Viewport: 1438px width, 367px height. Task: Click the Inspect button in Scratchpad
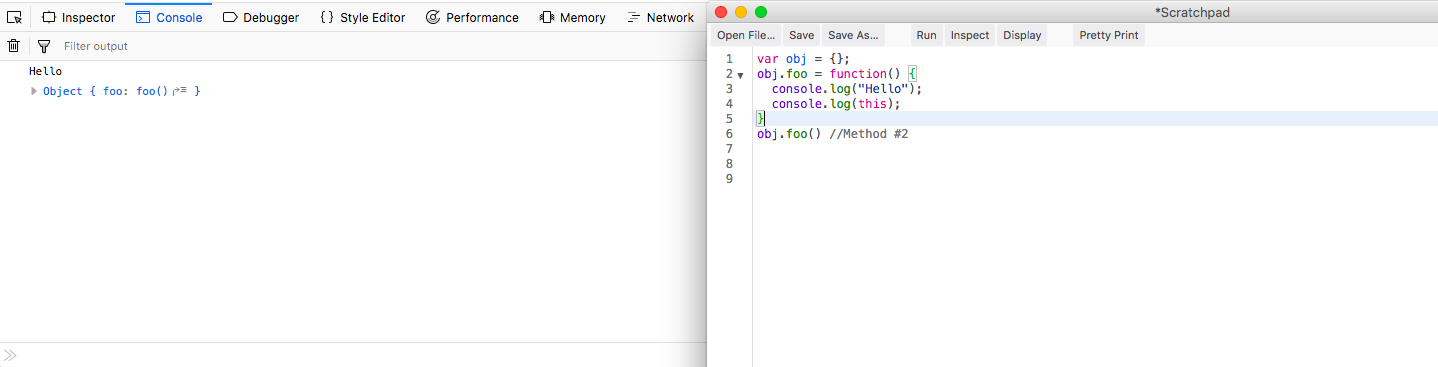click(969, 35)
